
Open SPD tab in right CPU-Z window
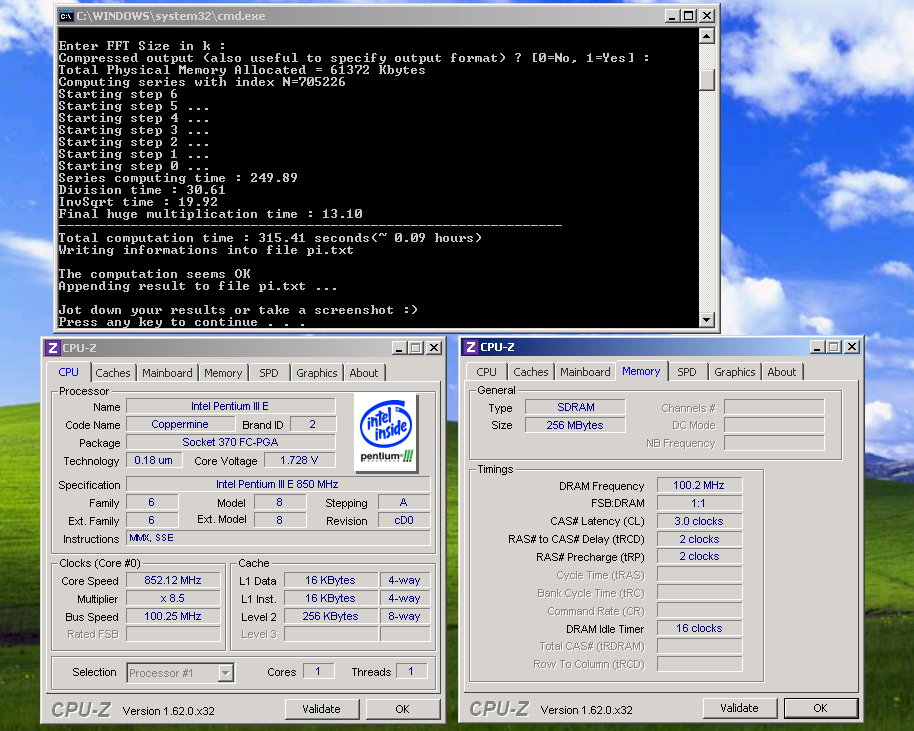pyautogui.click(x=687, y=372)
